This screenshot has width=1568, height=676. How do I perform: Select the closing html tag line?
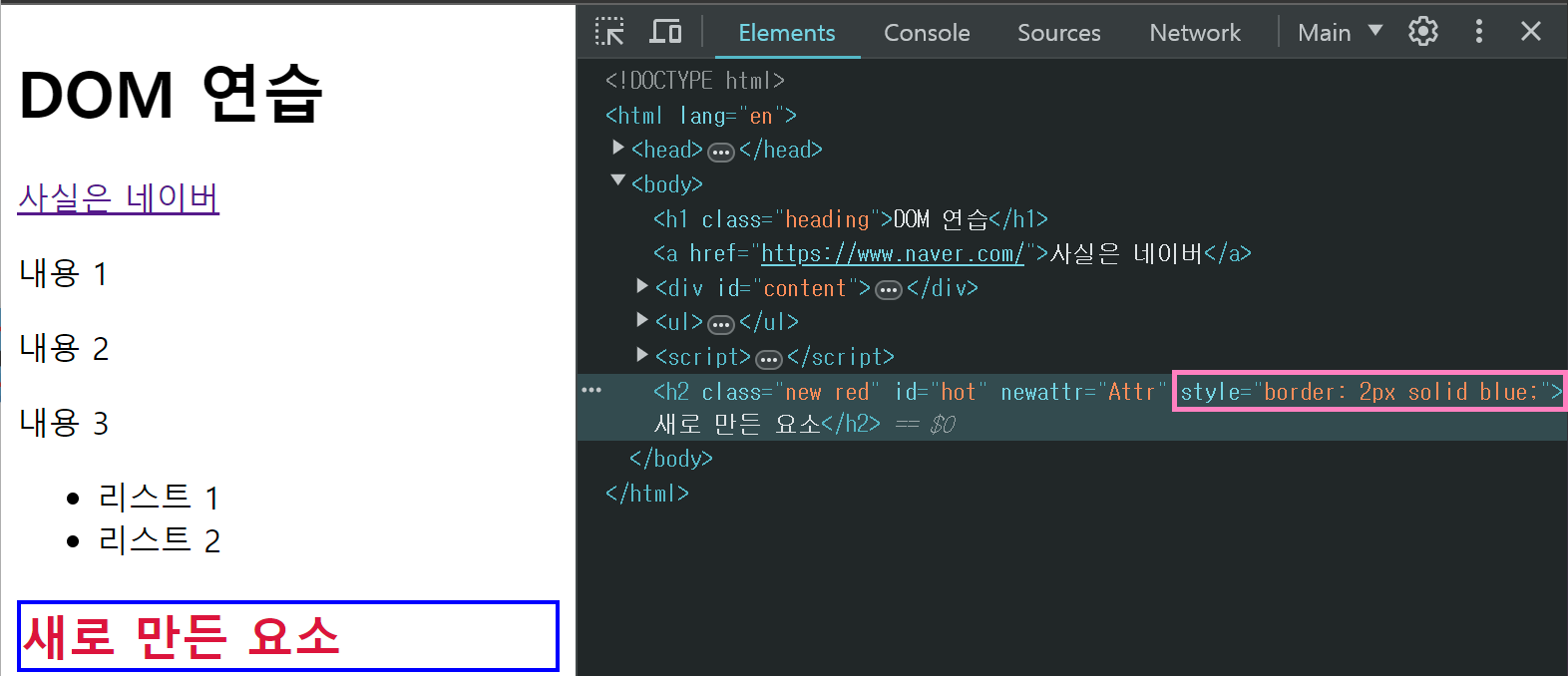(647, 494)
